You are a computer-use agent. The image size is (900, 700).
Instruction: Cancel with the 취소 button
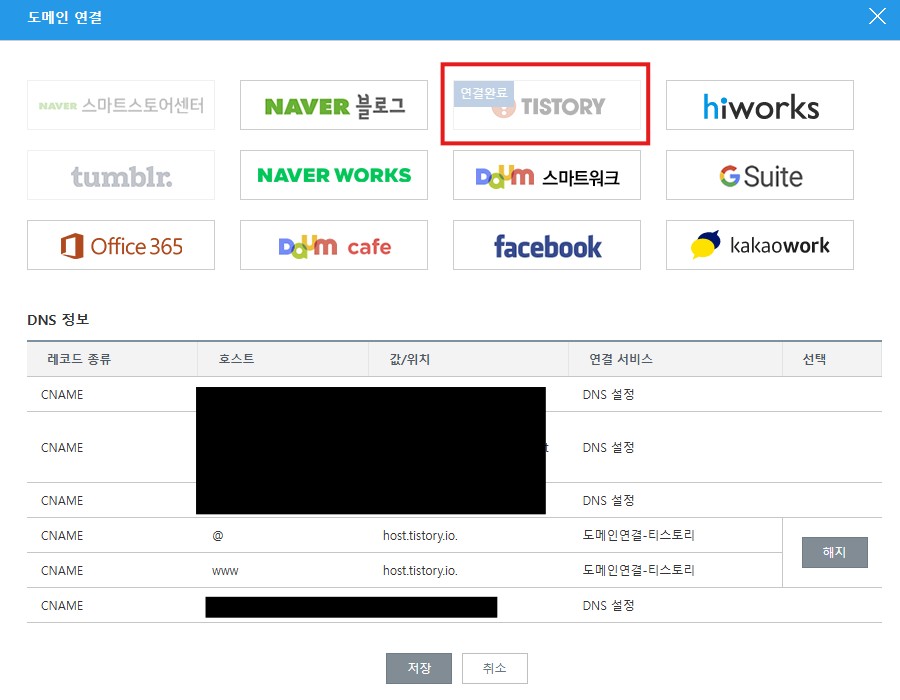(x=494, y=668)
